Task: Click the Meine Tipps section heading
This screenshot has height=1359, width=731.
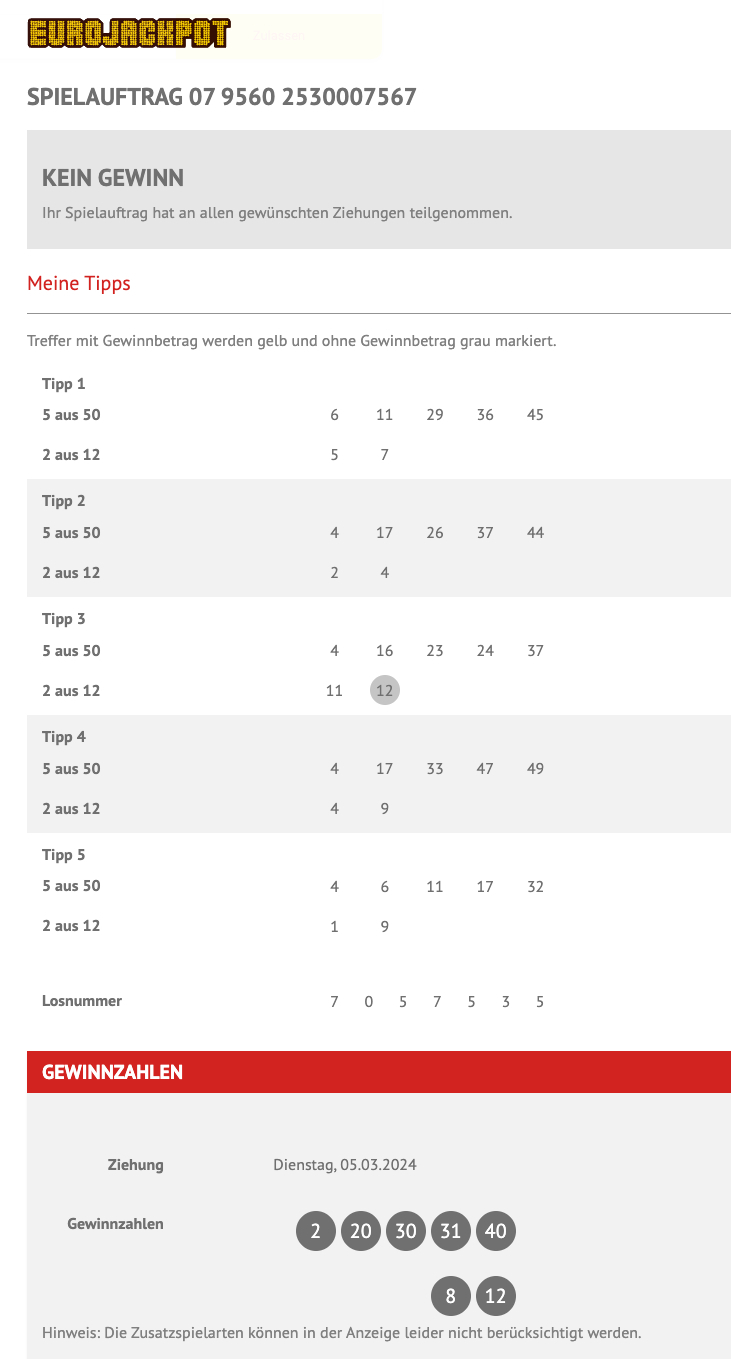Action: pyautogui.click(x=79, y=283)
